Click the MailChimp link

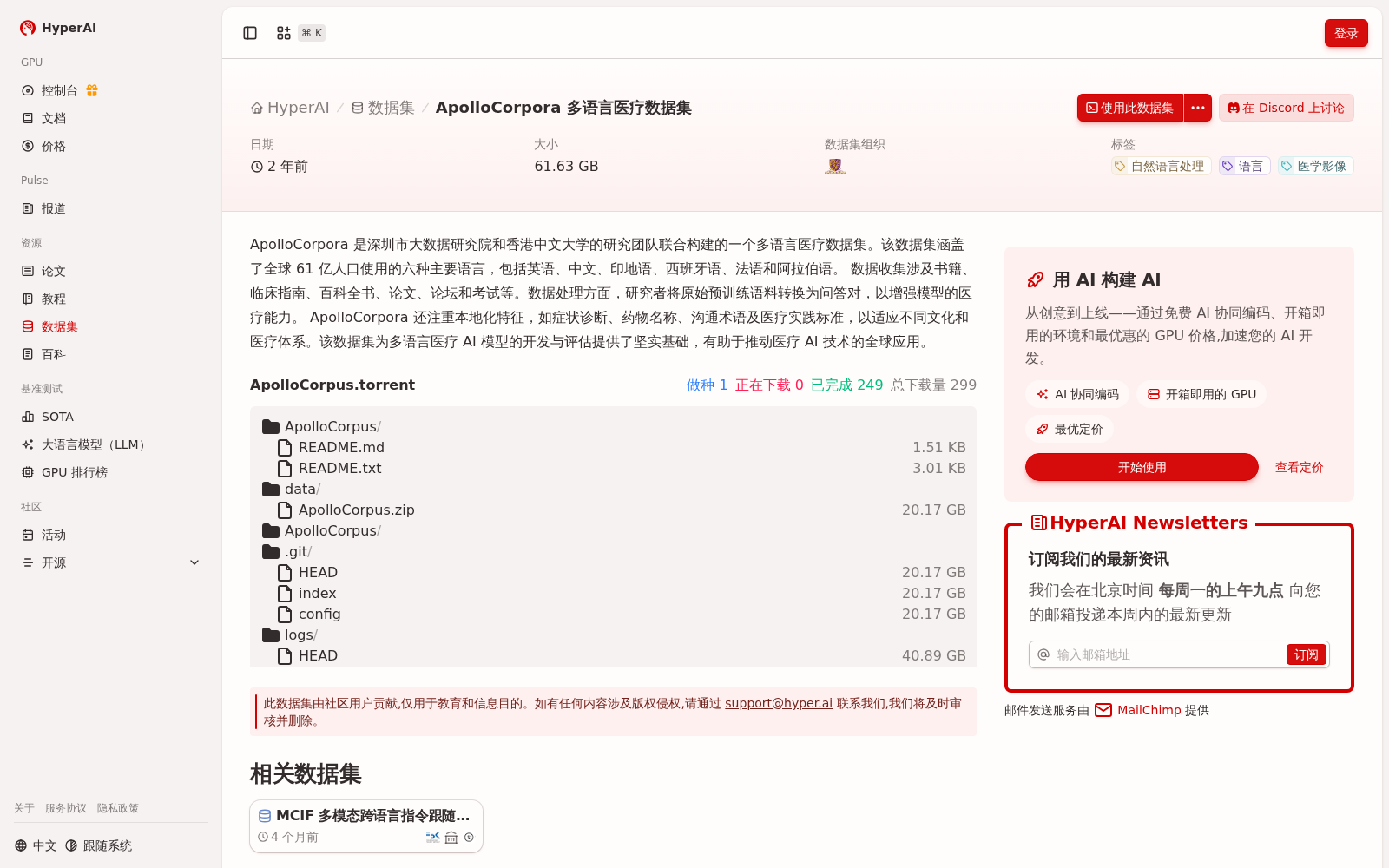(x=1139, y=710)
